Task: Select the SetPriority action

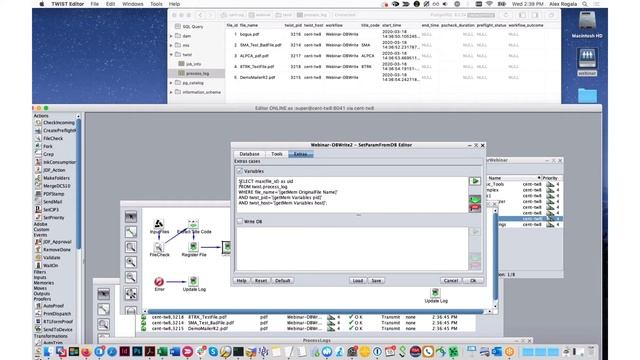Action: tap(50, 218)
